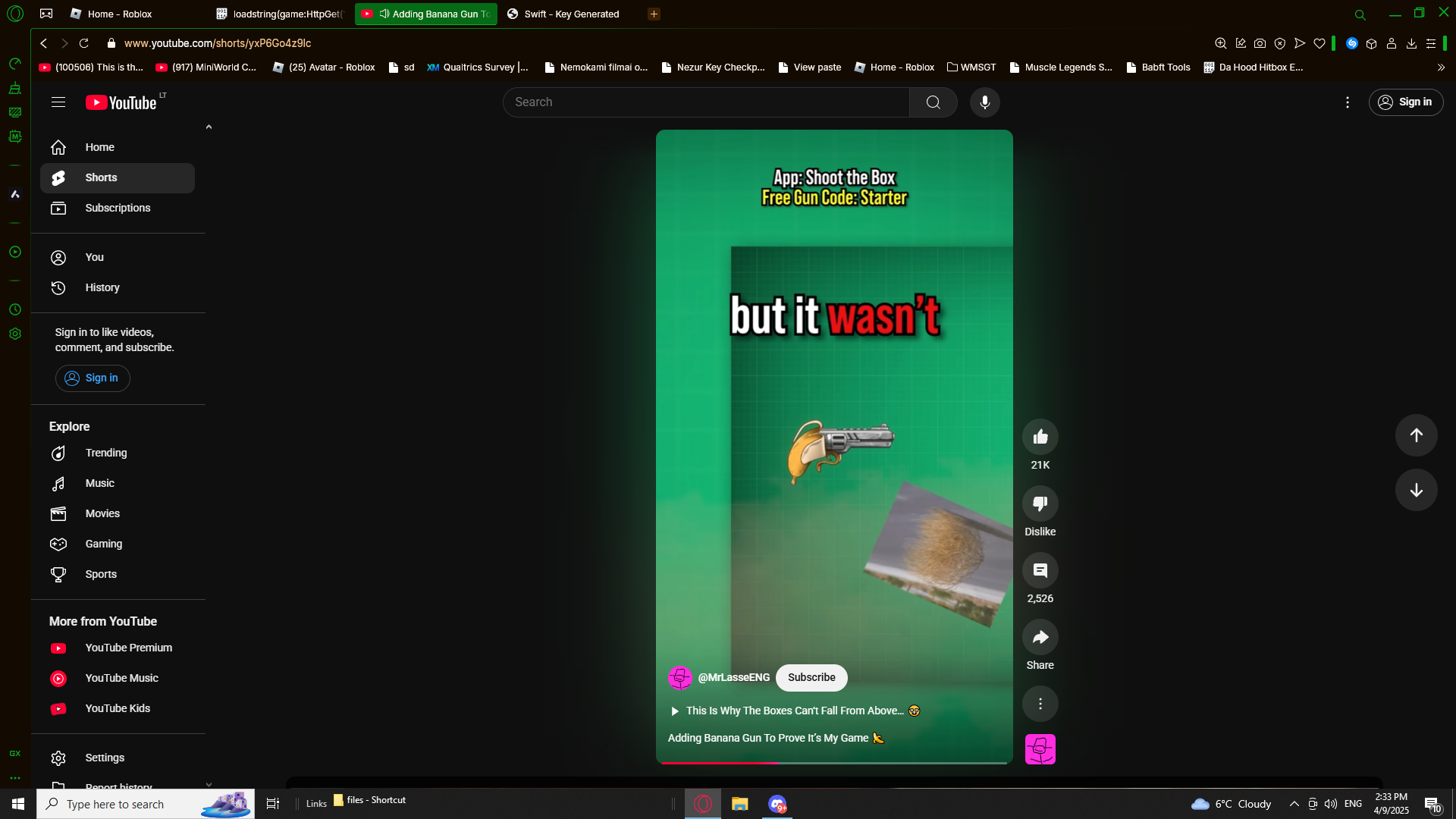Click the top-right Sign in button

tap(1406, 102)
